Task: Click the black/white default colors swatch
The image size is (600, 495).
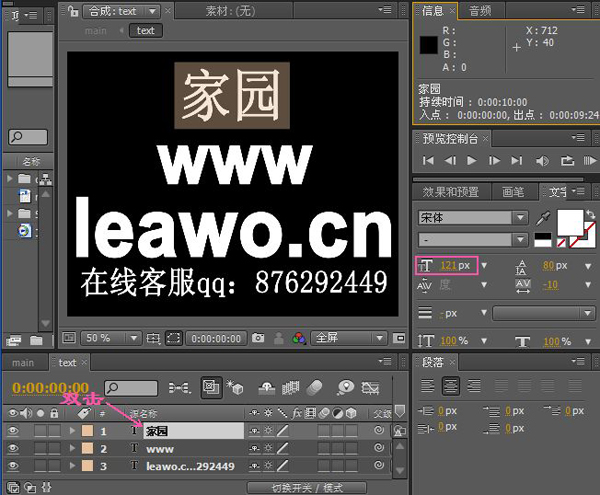Action: pyautogui.click(x=543, y=240)
